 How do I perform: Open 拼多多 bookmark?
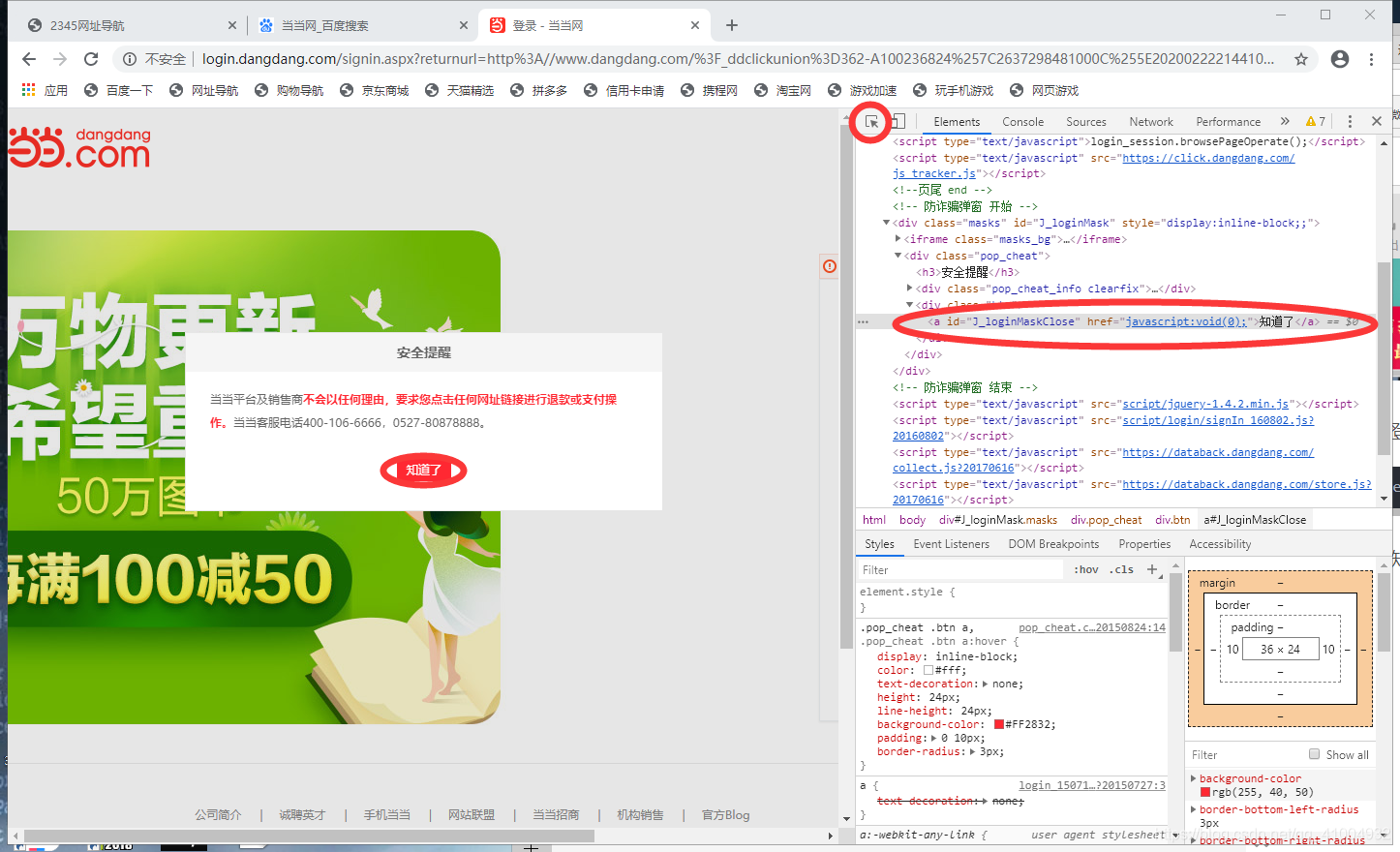[x=539, y=90]
